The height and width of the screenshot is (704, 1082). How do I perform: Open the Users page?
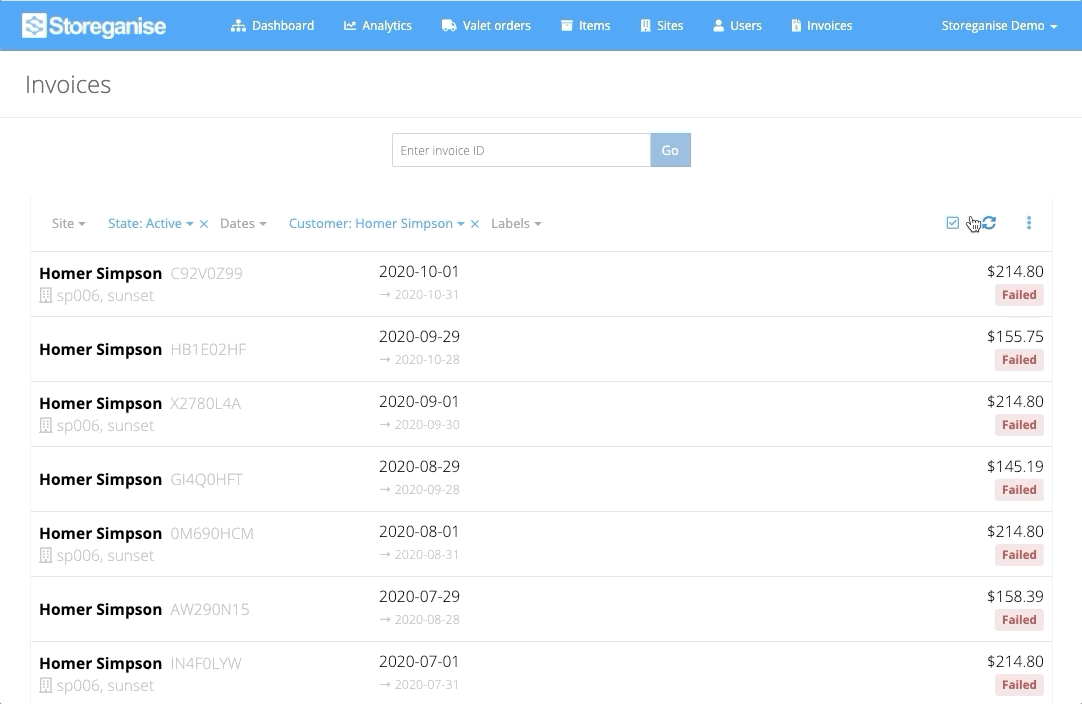(737, 26)
